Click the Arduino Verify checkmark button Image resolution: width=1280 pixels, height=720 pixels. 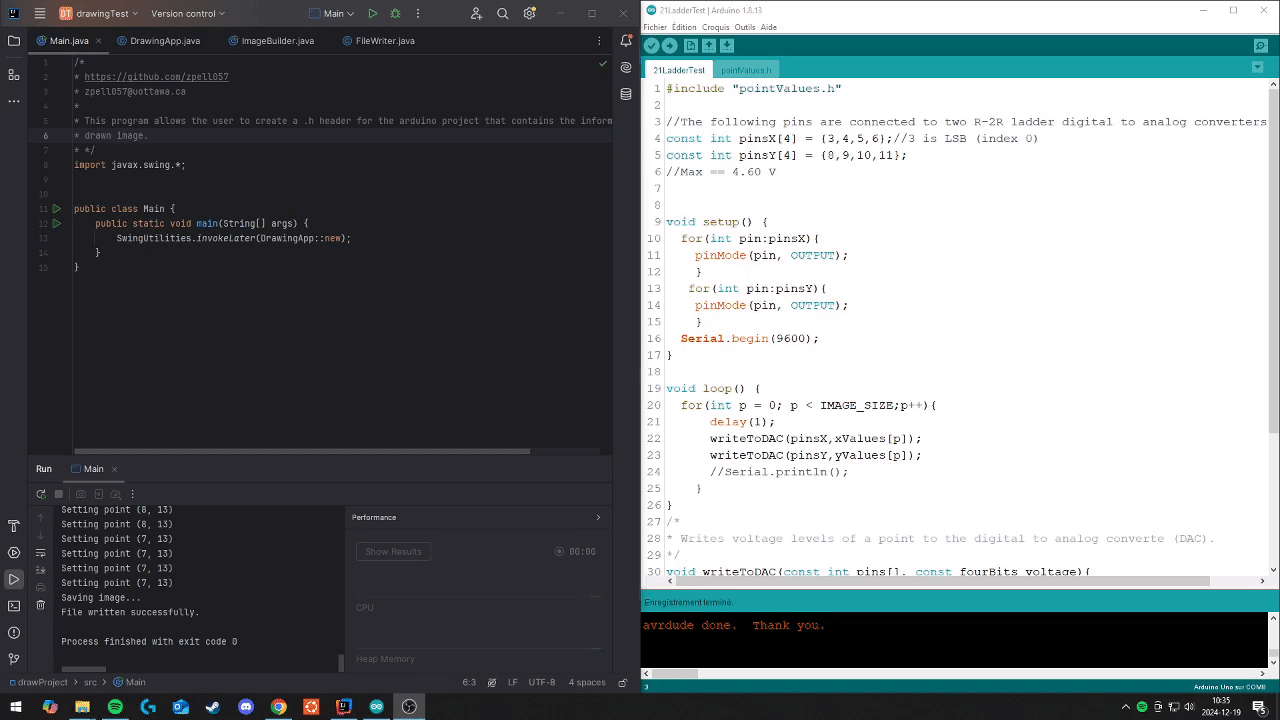click(651, 46)
